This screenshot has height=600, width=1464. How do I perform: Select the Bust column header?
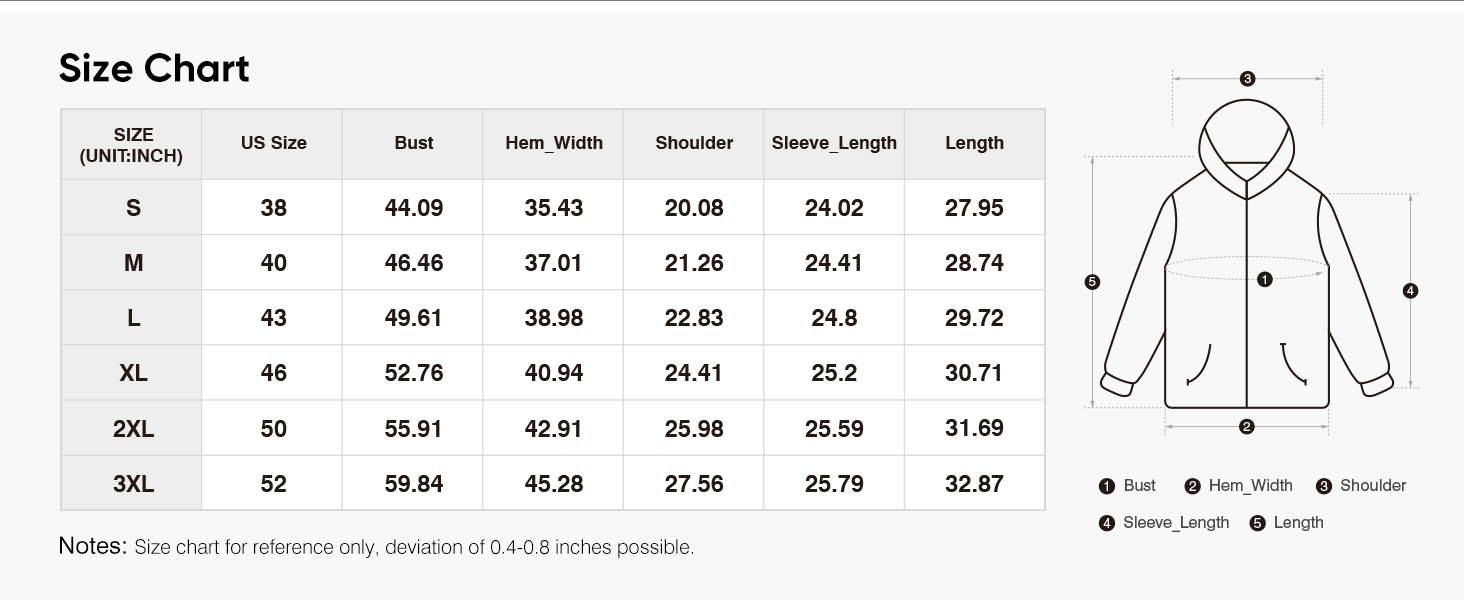click(x=414, y=143)
